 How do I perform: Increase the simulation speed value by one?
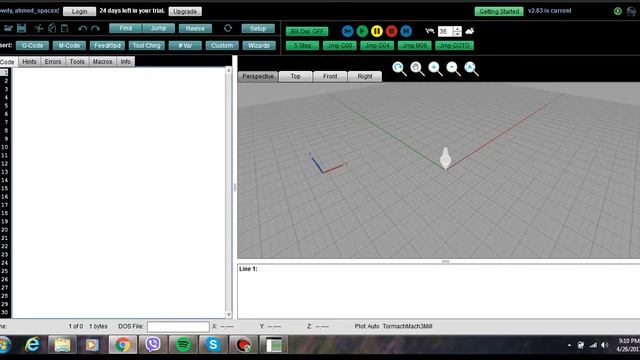458,29
